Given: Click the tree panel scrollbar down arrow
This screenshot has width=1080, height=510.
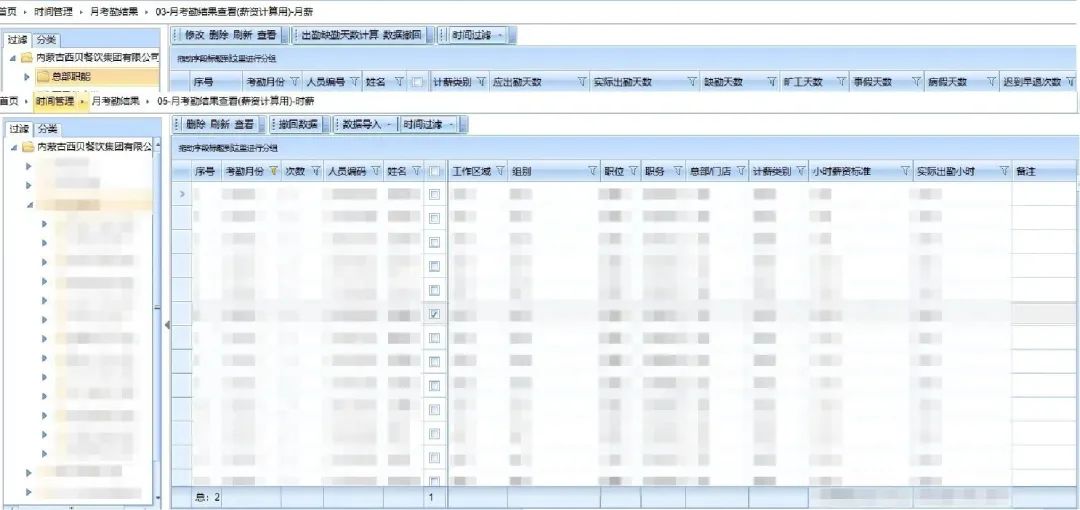Looking at the screenshot, I should 157,497.
